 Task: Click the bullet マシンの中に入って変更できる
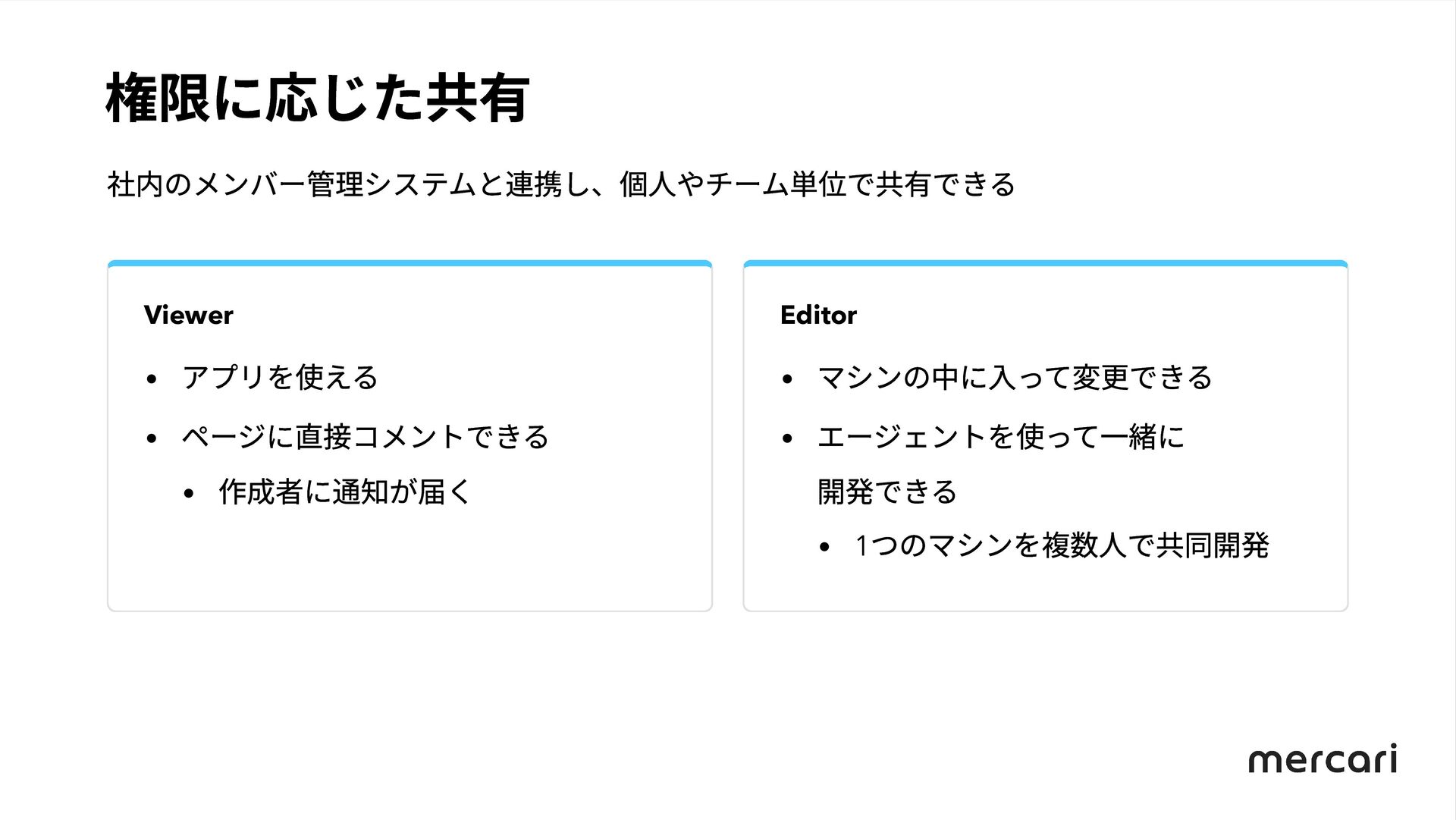coord(1015,377)
